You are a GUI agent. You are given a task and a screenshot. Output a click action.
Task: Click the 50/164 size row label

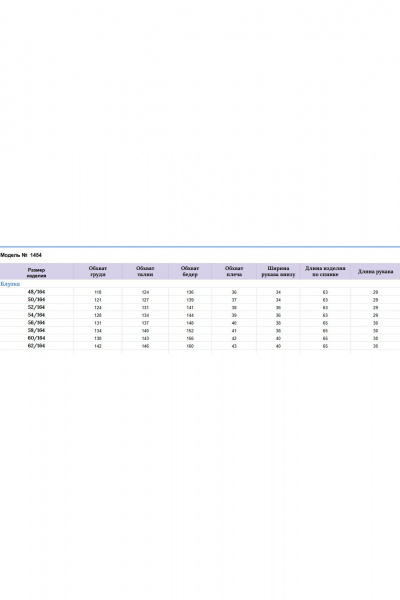point(36,299)
